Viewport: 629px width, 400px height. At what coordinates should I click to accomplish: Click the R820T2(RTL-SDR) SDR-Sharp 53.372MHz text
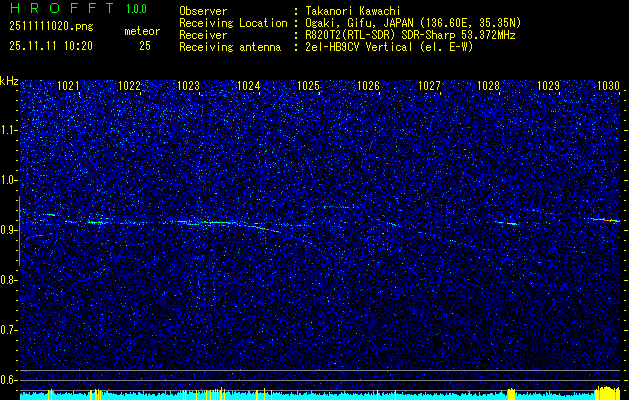[x=410, y=35]
